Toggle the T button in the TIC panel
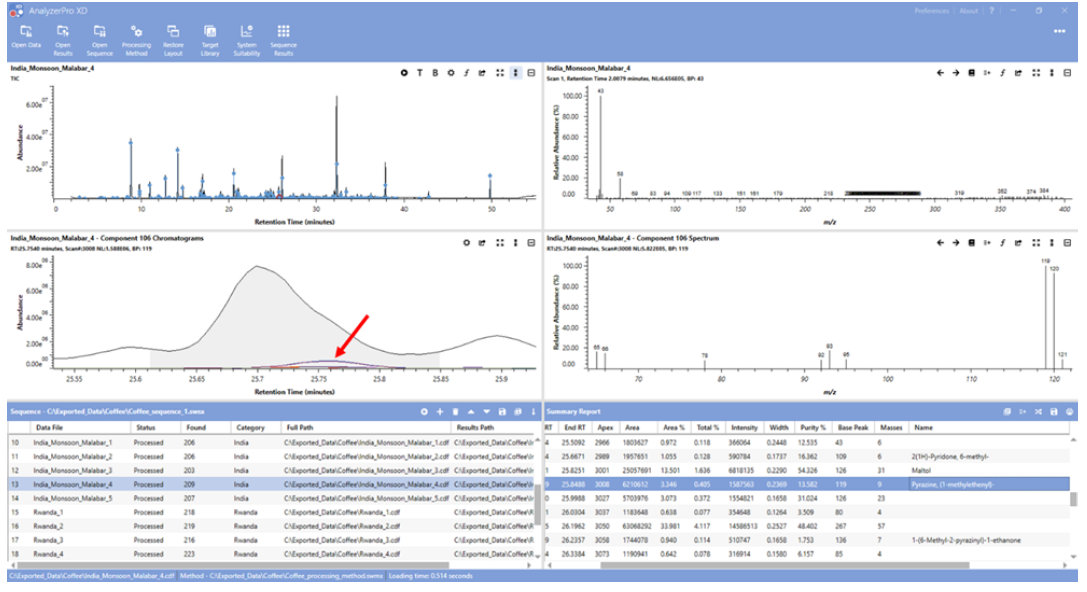This screenshot has height=592, width=1087. (420, 73)
